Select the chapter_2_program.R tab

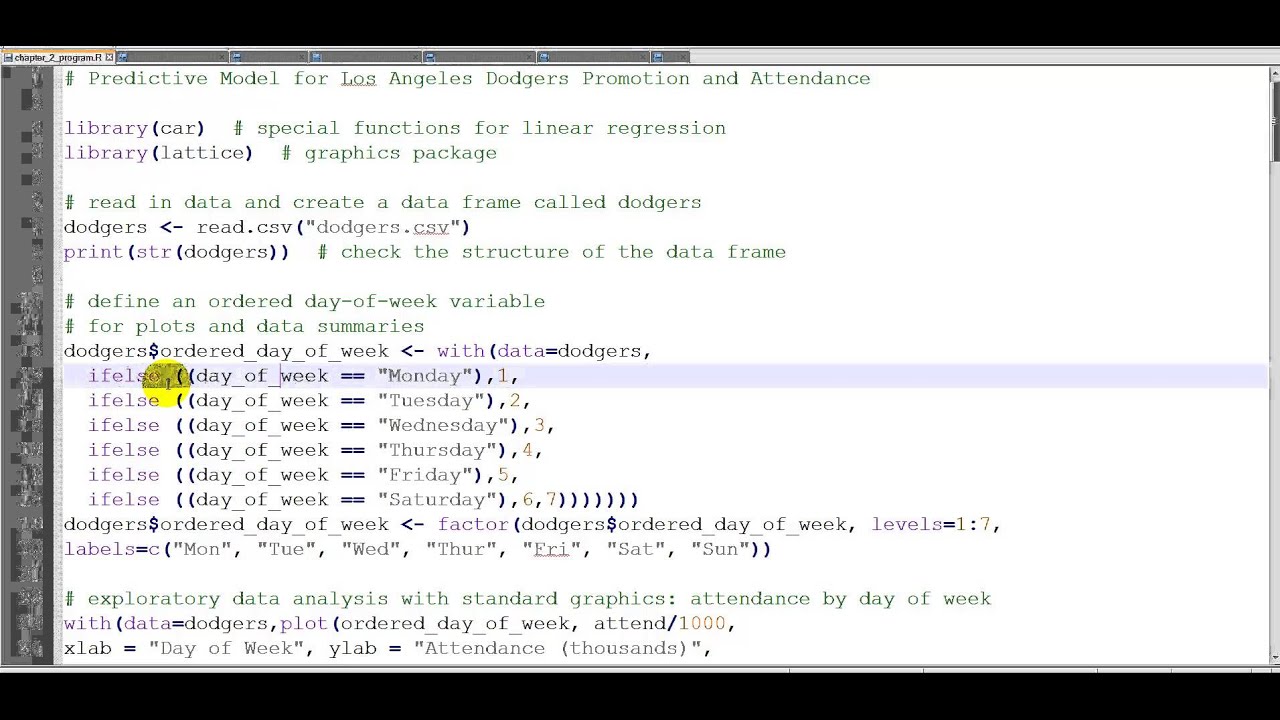(x=58, y=57)
